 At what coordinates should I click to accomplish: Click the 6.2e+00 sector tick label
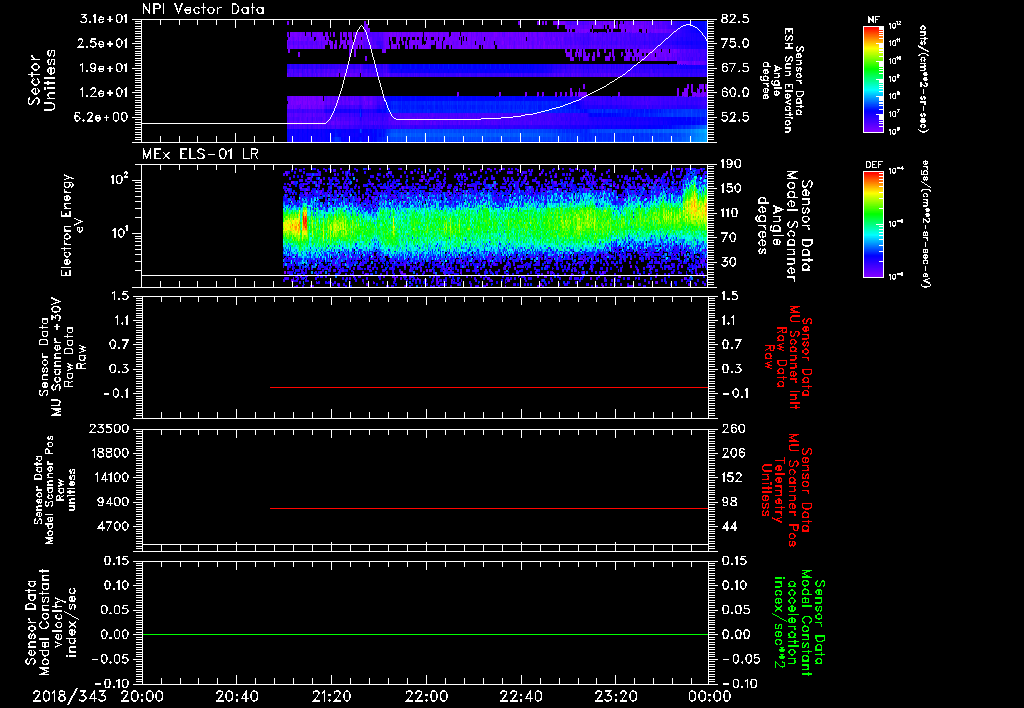pyautogui.click(x=104, y=117)
